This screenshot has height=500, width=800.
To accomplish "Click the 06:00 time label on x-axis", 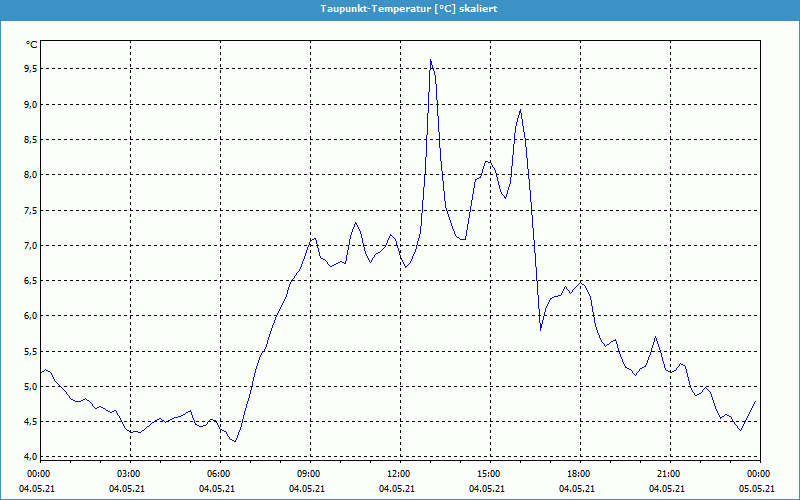I will click(219, 474).
